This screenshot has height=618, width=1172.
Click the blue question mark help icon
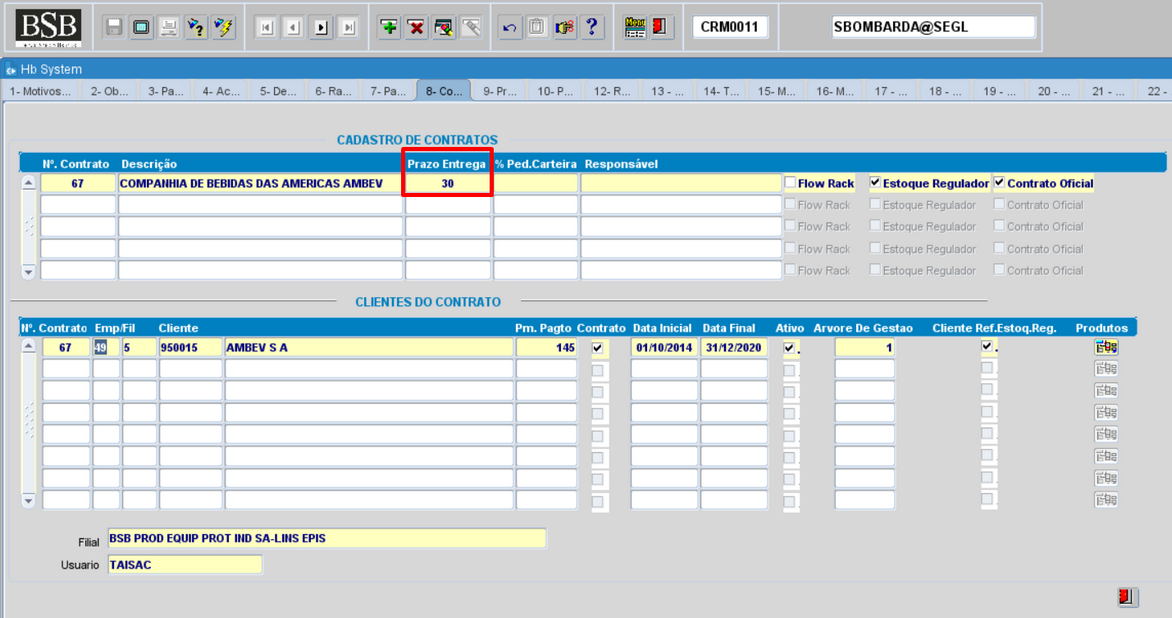[592, 28]
